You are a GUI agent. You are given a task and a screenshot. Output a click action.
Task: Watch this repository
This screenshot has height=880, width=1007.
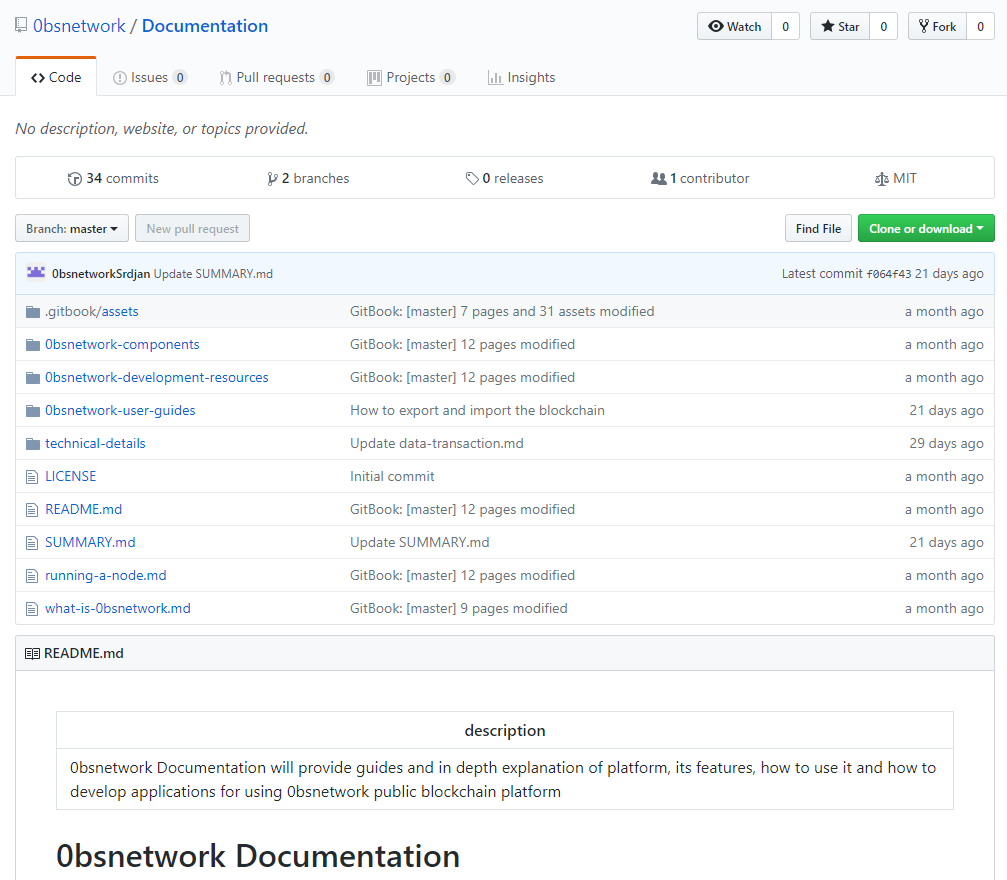pos(735,26)
